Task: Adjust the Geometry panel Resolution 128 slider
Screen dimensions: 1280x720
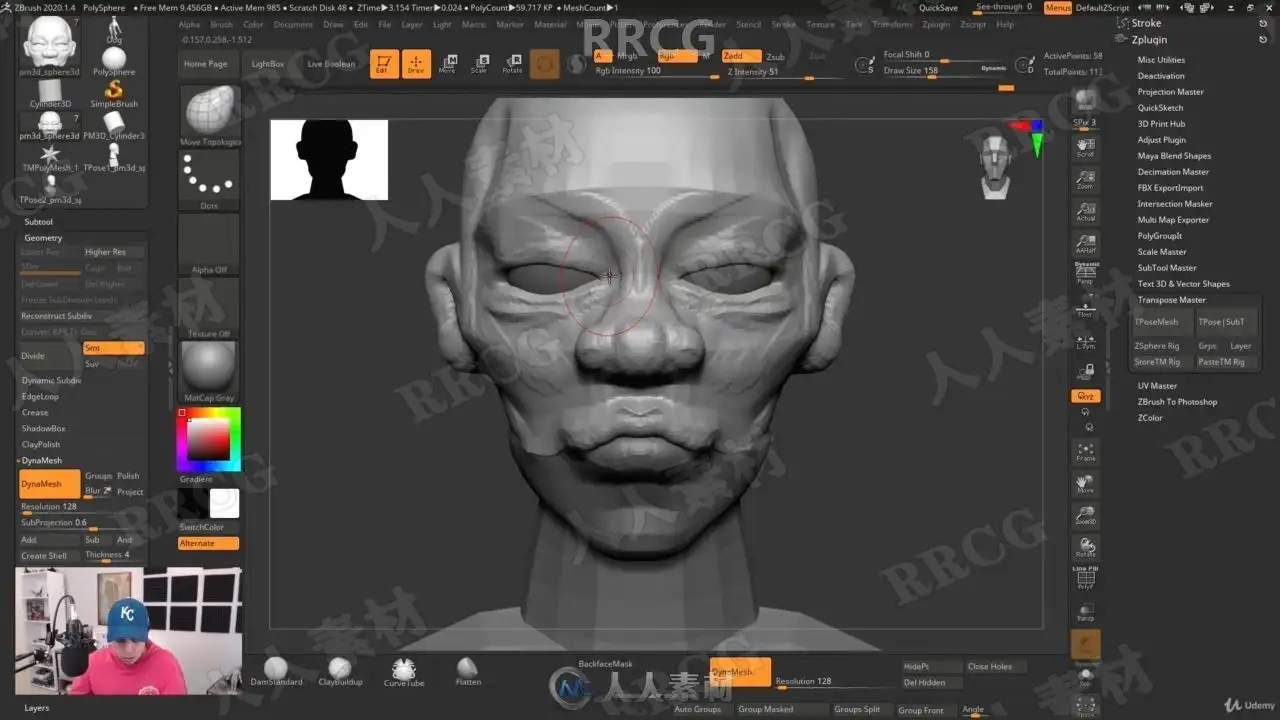Action: (82, 508)
